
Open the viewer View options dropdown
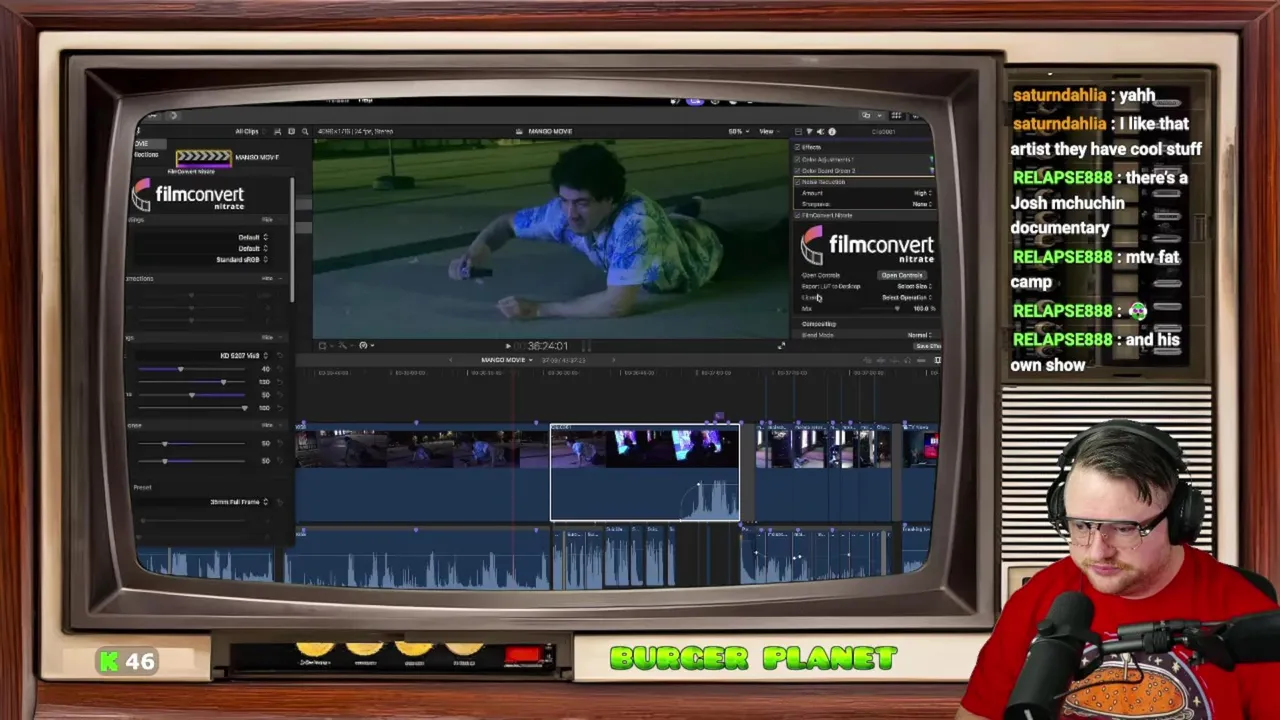click(768, 131)
